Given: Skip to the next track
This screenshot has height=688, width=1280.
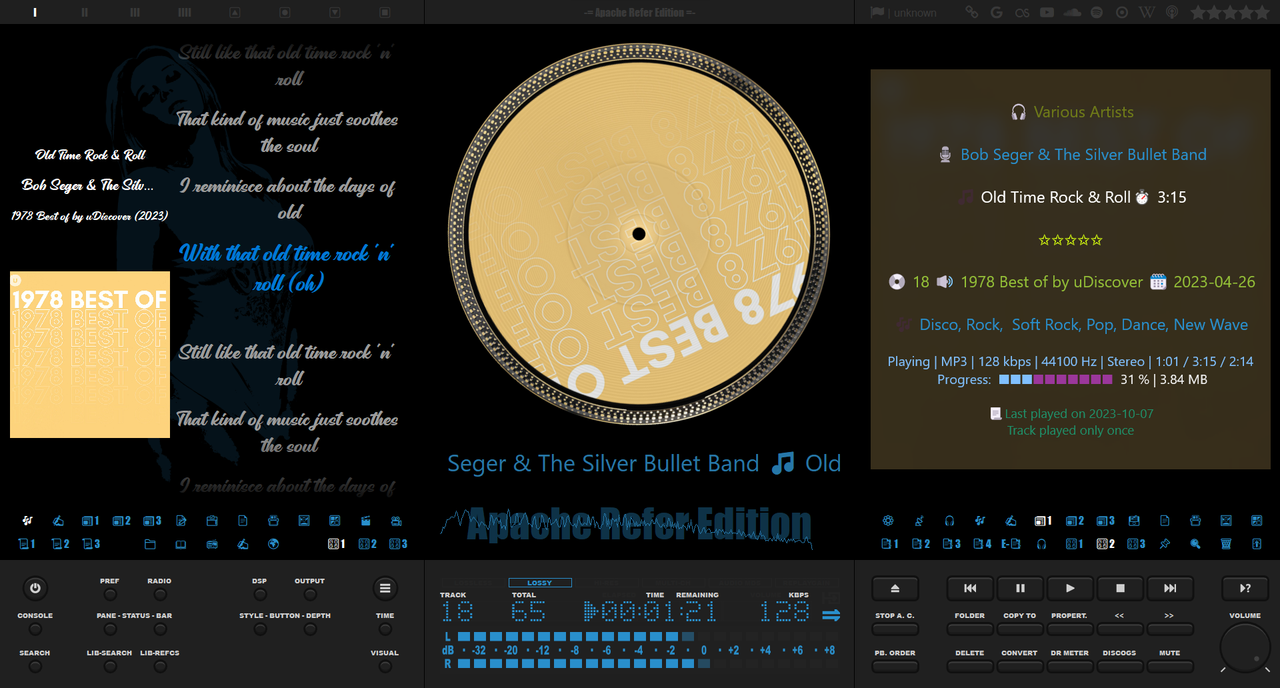Looking at the screenshot, I should pos(1170,588).
